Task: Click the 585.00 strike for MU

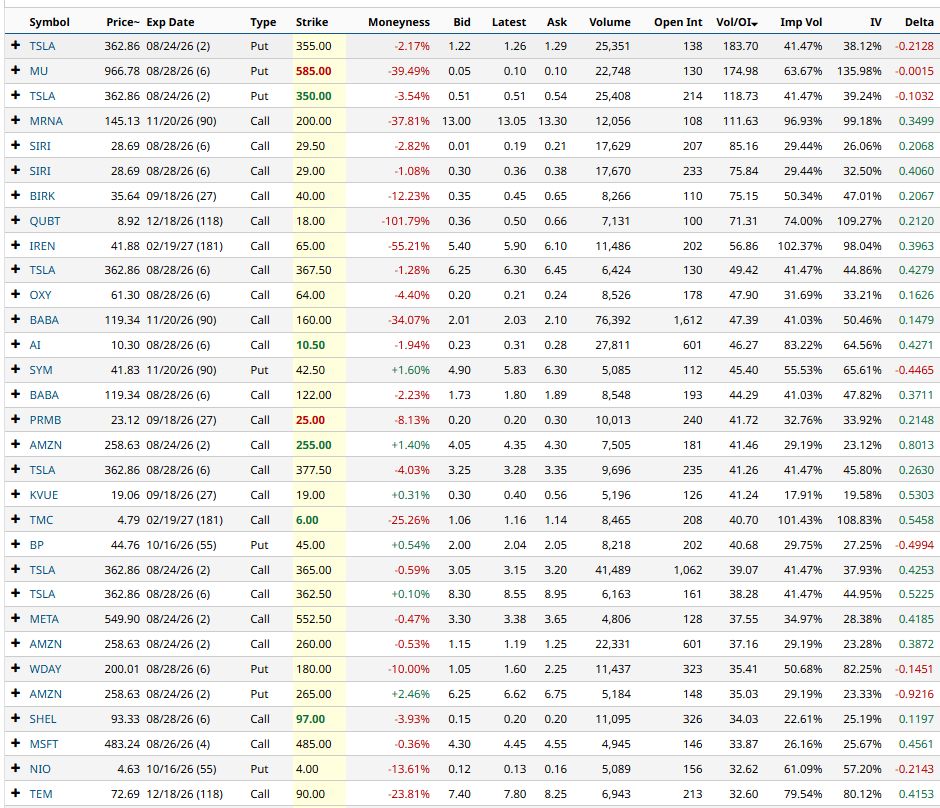Action: point(314,71)
